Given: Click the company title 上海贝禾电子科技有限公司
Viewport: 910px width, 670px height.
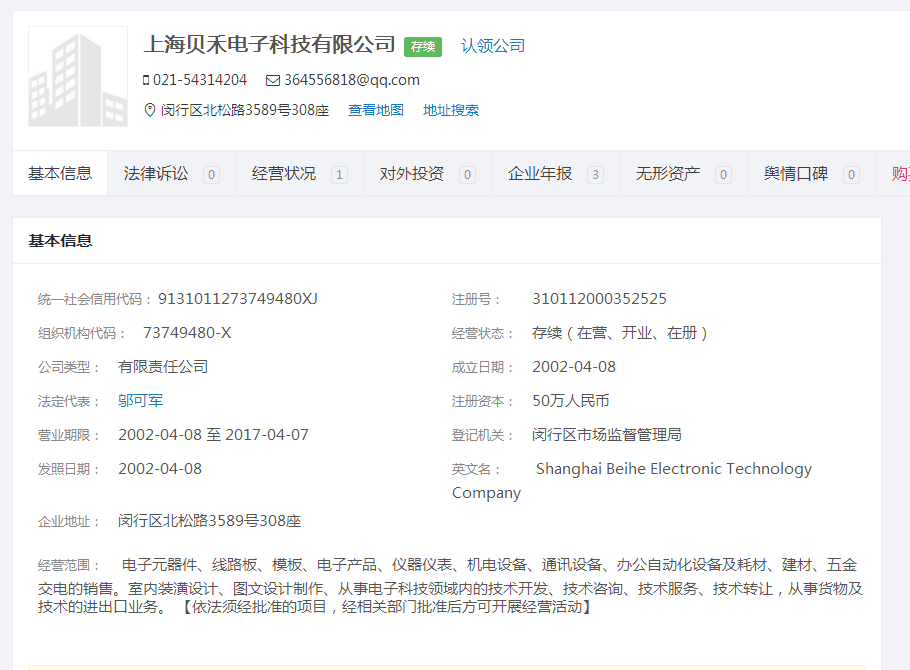Looking at the screenshot, I should [x=270, y=45].
